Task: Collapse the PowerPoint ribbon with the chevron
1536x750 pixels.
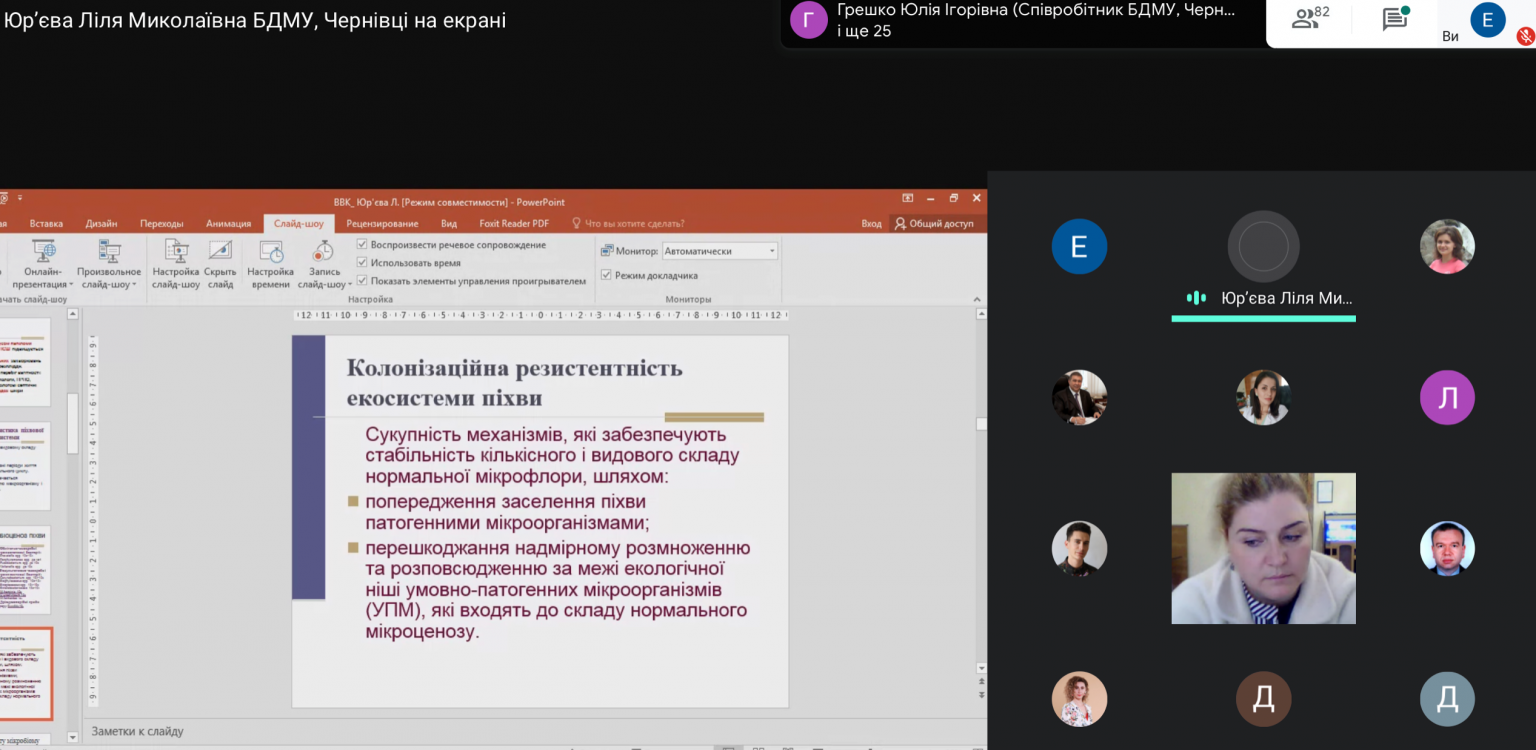Action: point(977,299)
